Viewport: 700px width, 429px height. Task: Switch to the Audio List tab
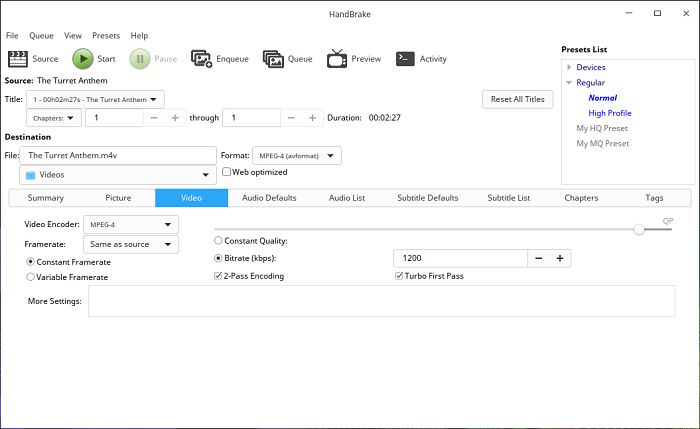346,198
